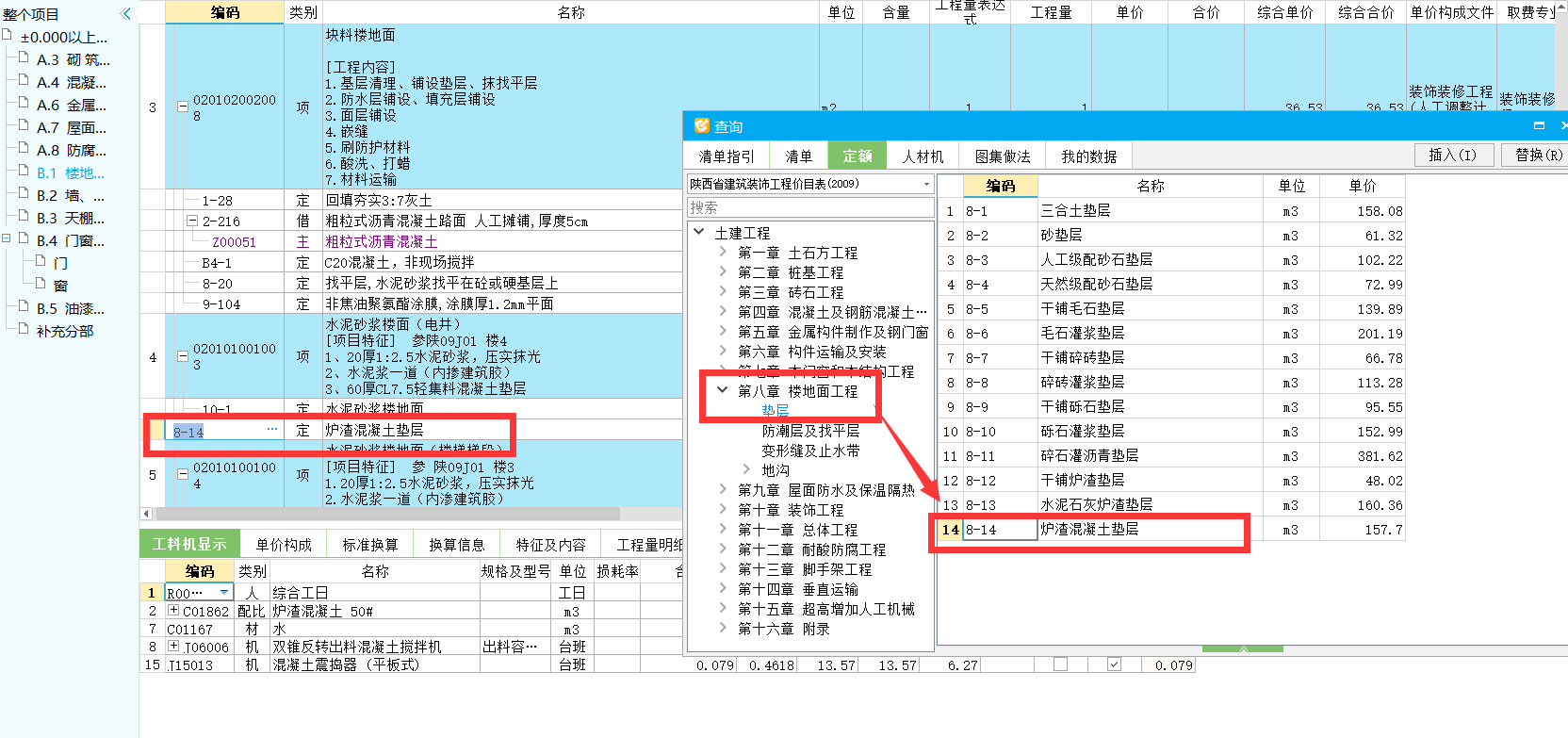Open the 换算信息 tab
1568x738 pixels.
pyautogui.click(x=457, y=545)
